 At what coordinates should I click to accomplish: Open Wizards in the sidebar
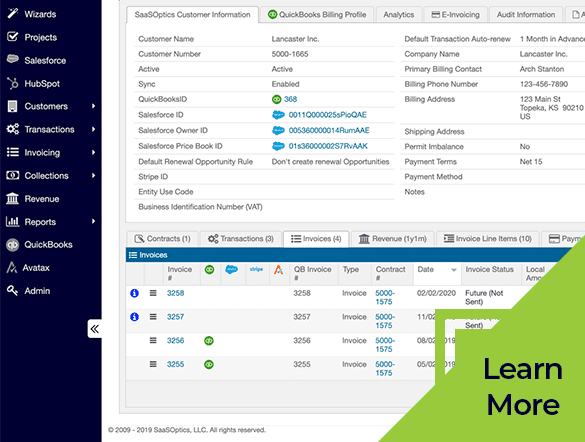(40, 14)
